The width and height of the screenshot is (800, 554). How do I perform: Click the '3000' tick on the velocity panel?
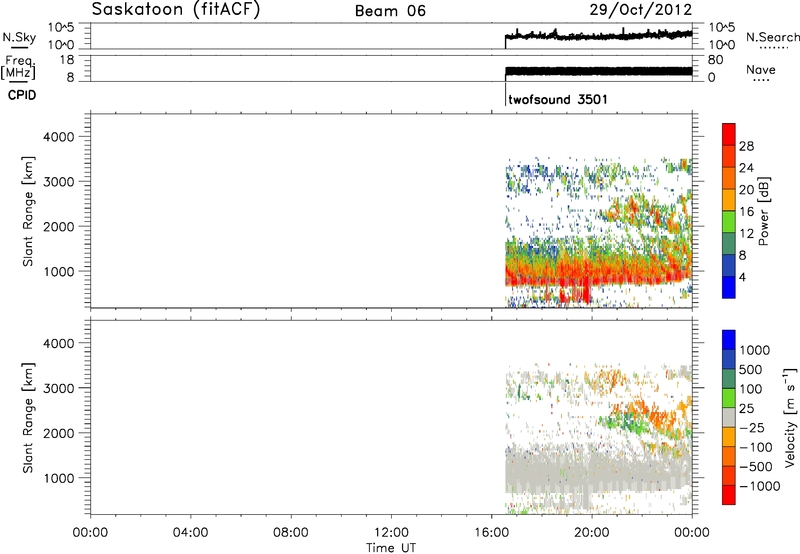coord(59,388)
